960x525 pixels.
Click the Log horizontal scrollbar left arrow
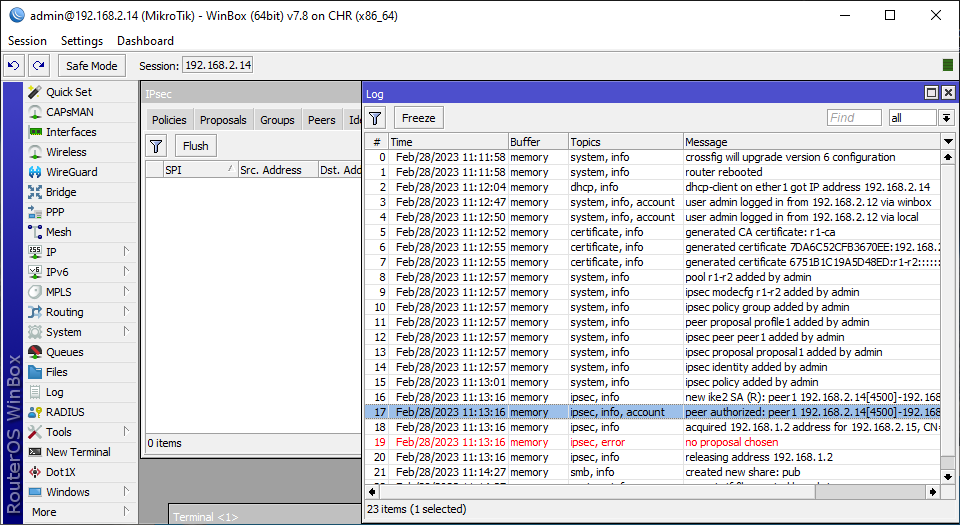click(372, 491)
